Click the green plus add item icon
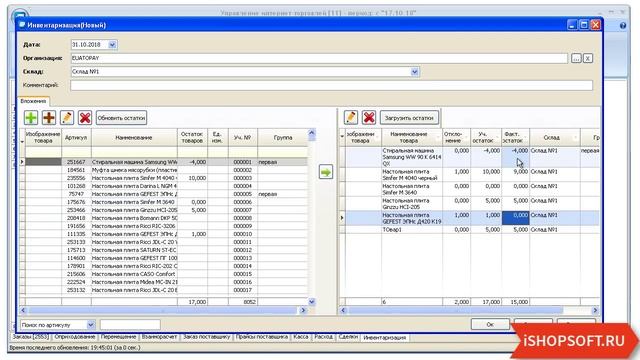Screen dimensions: 640x360 pos(31,118)
